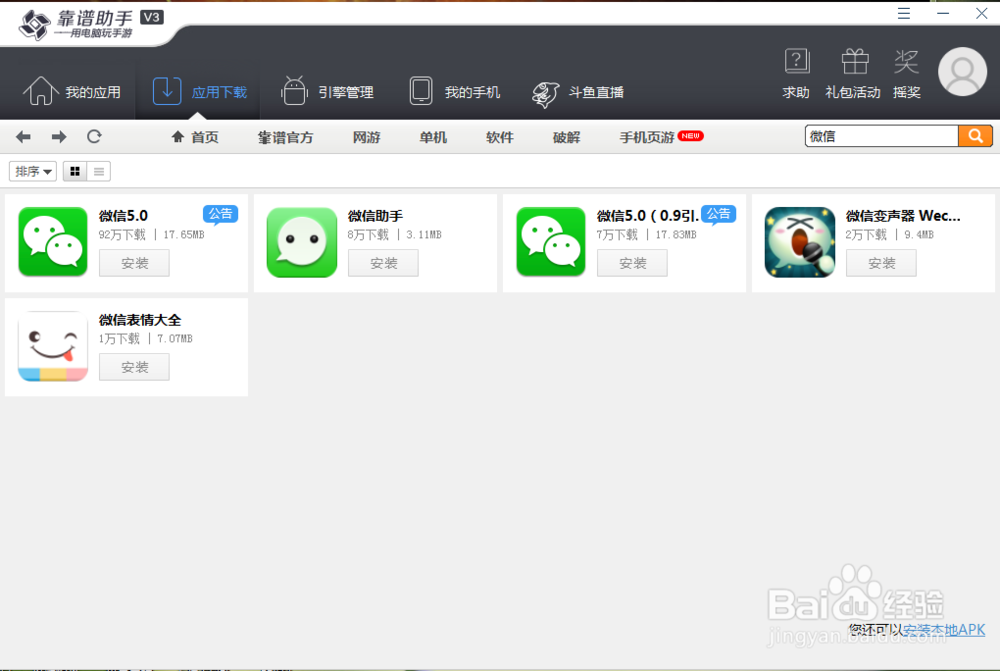Open the 微信变声器 Wec... title
Image resolution: width=1000 pixels, height=671 pixels.
(903, 216)
